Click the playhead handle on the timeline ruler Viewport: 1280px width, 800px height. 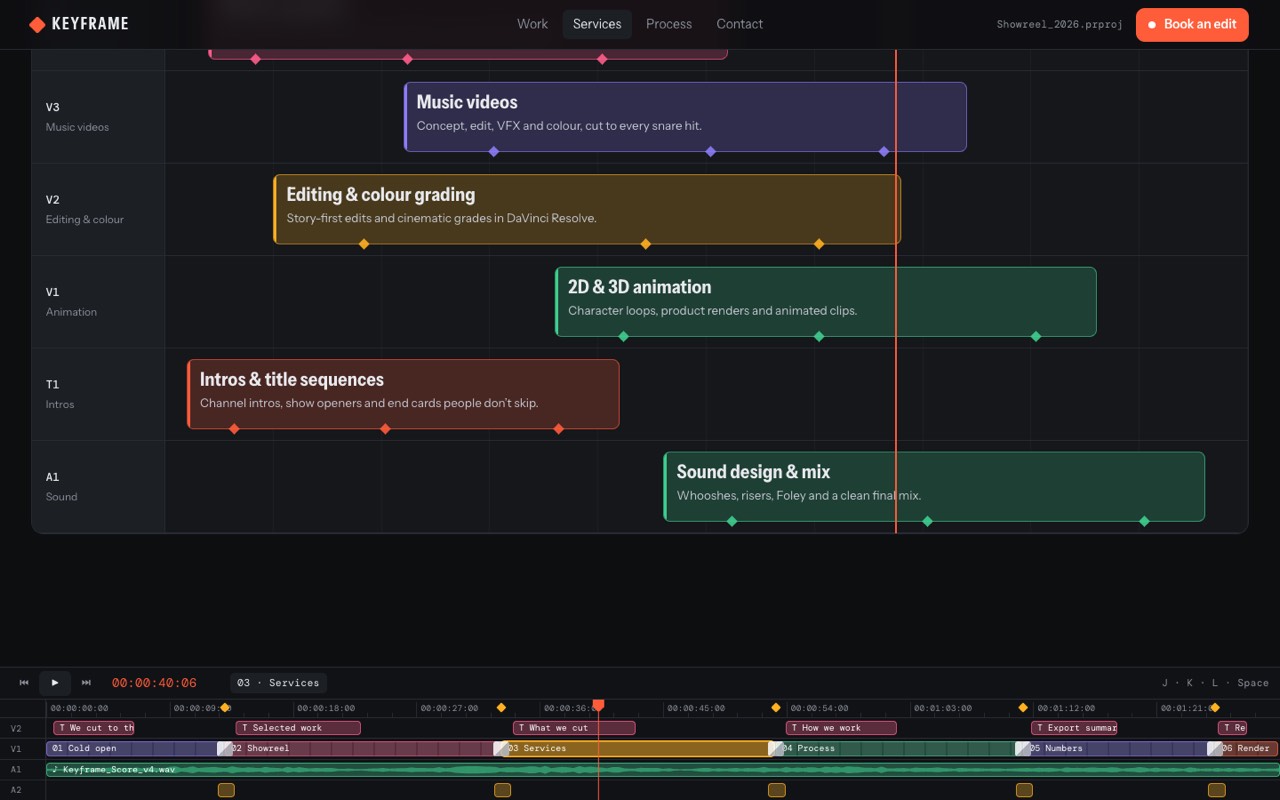(598, 706)
